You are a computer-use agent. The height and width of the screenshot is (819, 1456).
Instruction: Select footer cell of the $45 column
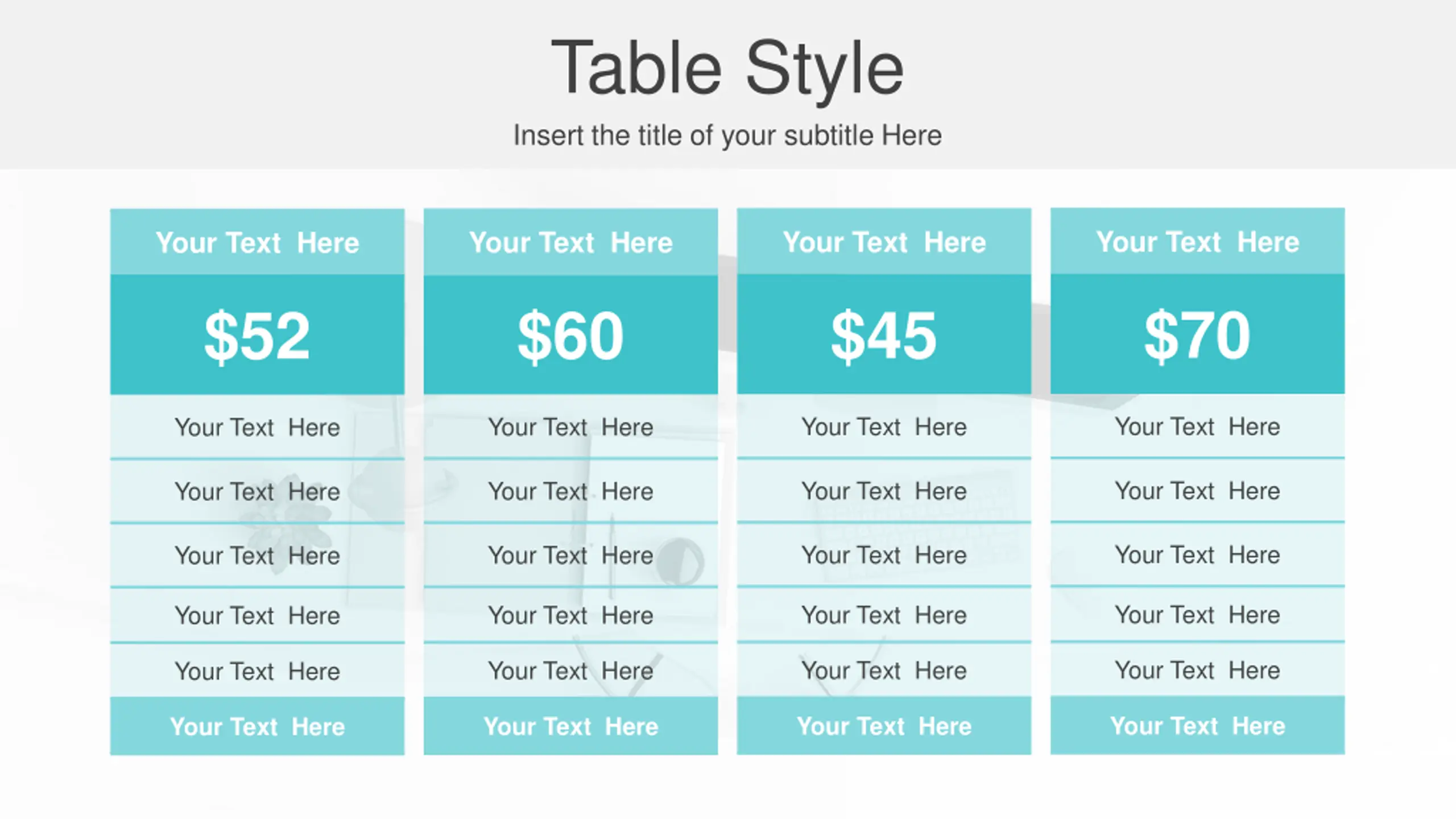[x=884, y=726]
